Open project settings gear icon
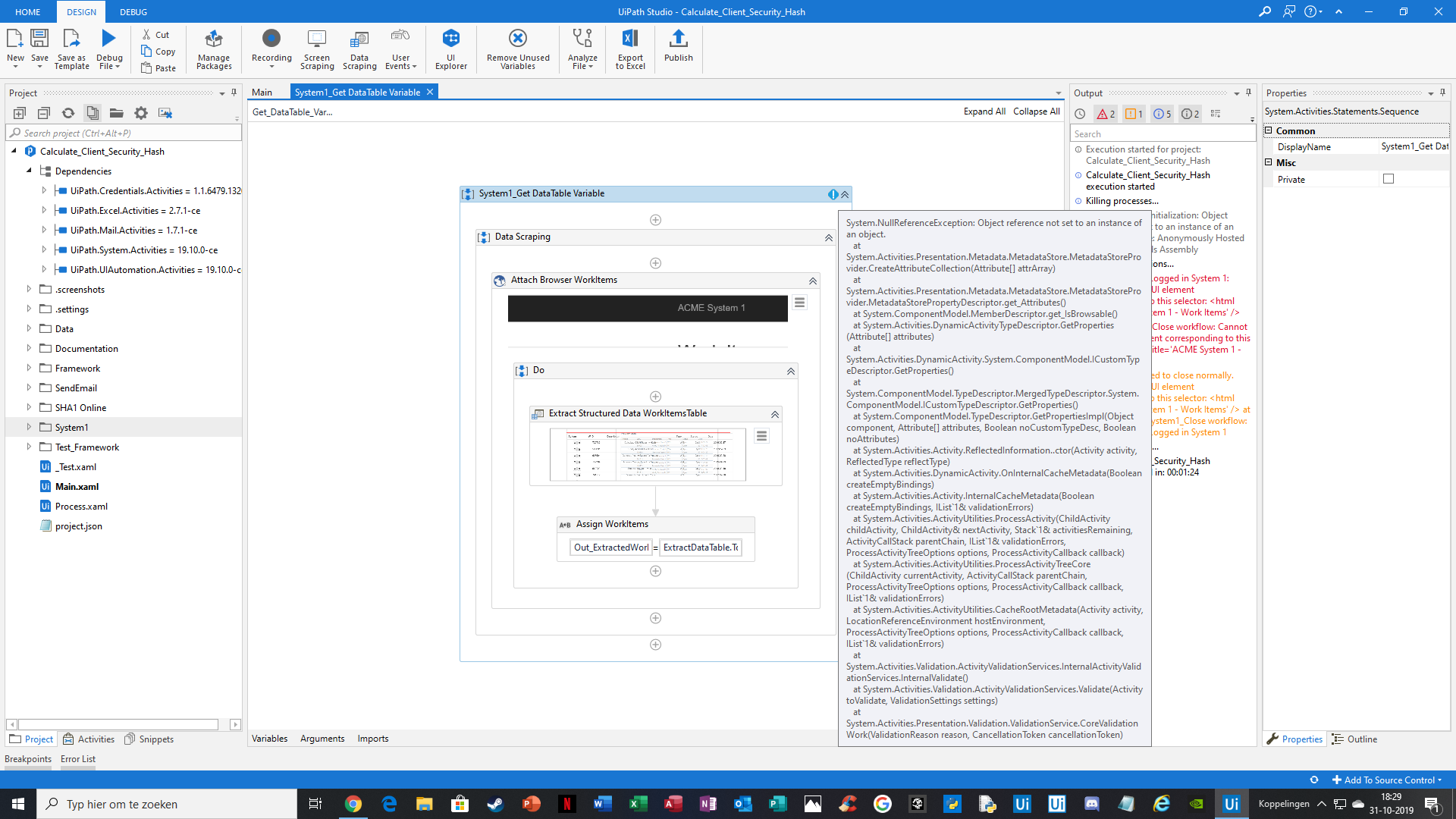The width and height of the screenshot is (1456, 819). click(141, 113)
